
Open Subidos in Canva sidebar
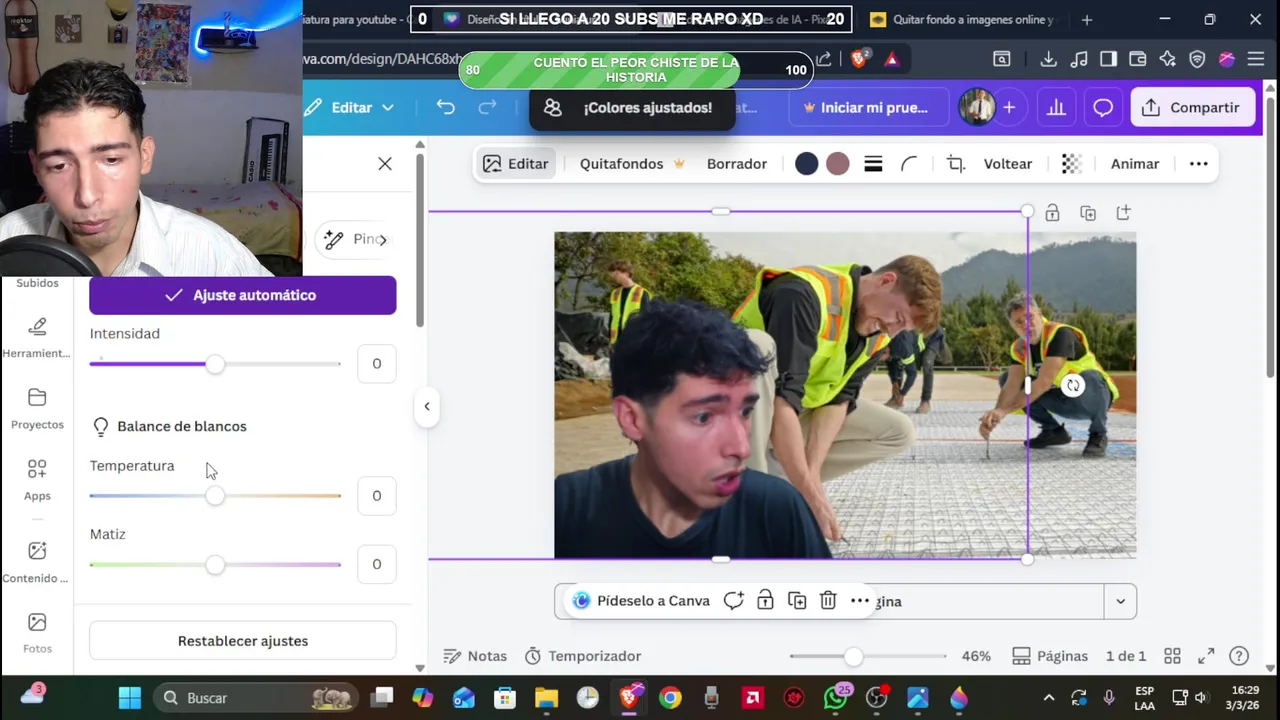click(37, 283)
